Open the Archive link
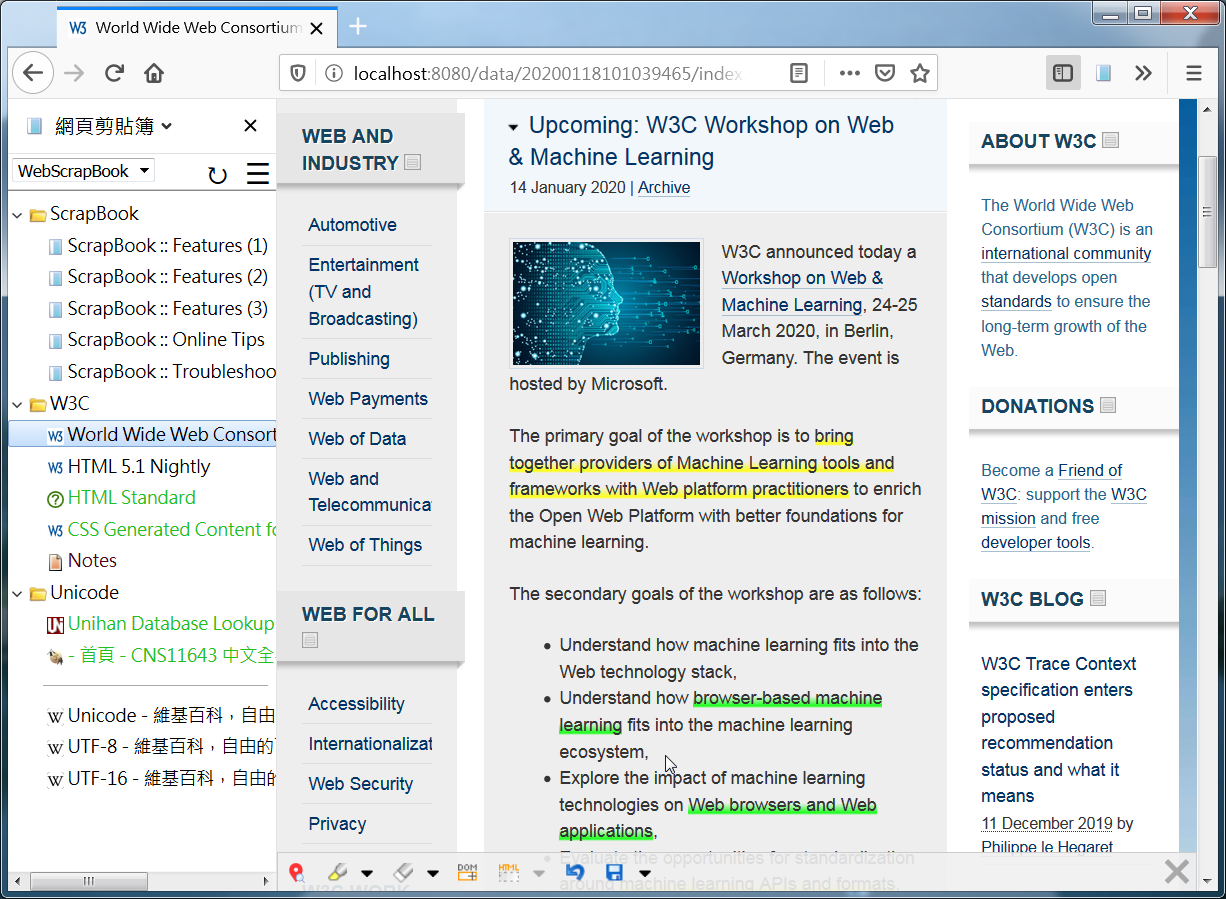Viewport: 1226px width, 899px height. pyautogui.click(x=664, y=187)
